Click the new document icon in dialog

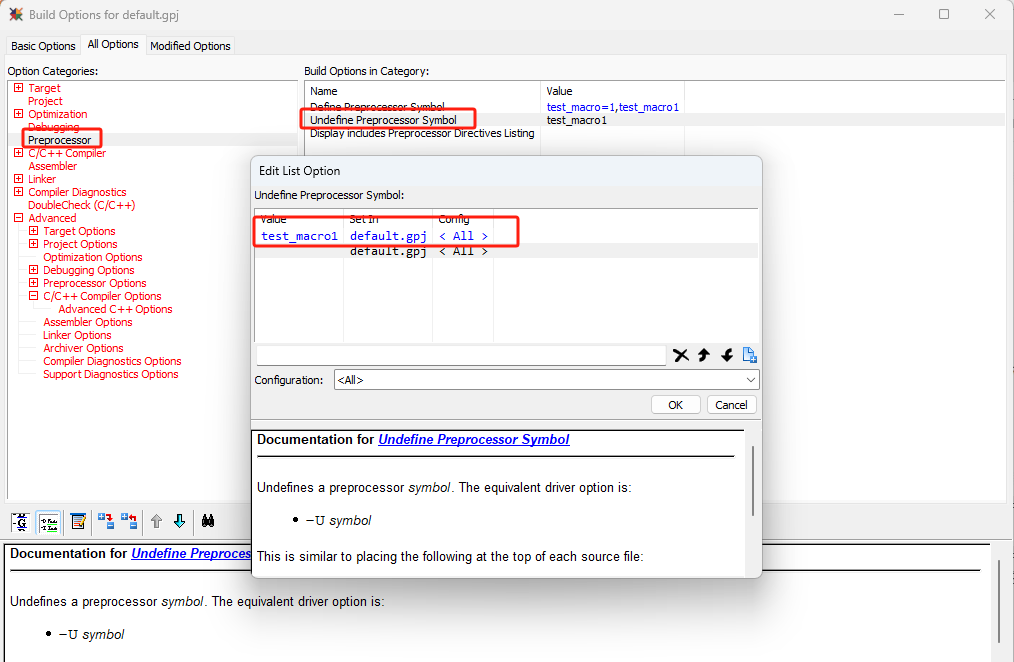click(750, 355)
